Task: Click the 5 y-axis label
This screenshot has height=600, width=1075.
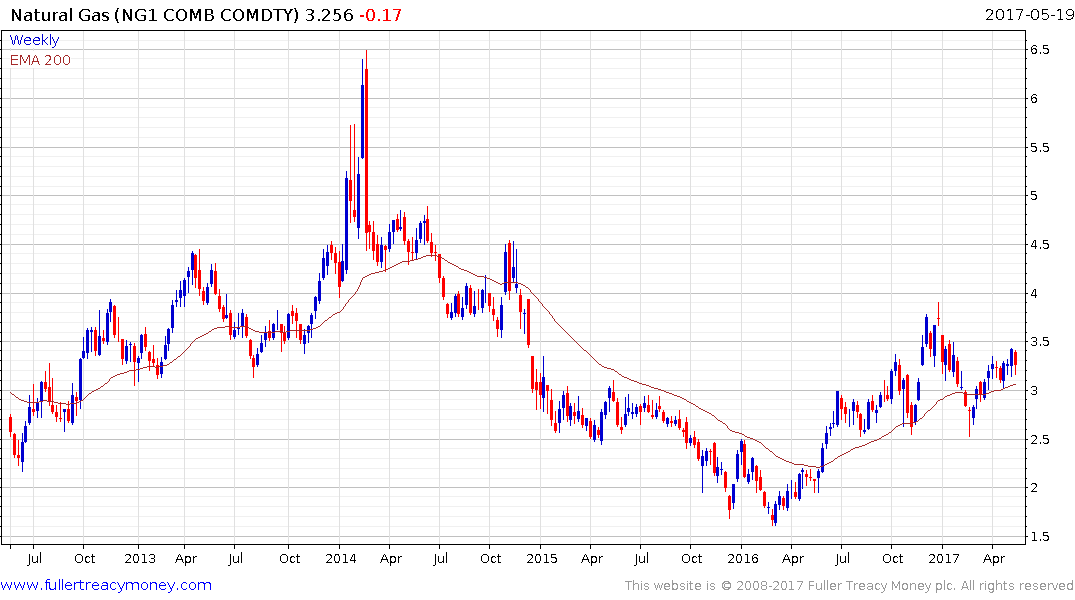Action: (1034, 196)
